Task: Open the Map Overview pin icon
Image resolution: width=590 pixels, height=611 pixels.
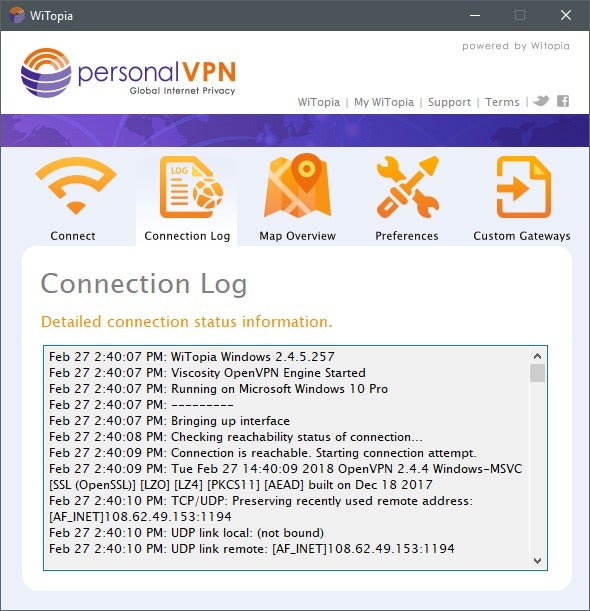Action: [x=298, y=185]
